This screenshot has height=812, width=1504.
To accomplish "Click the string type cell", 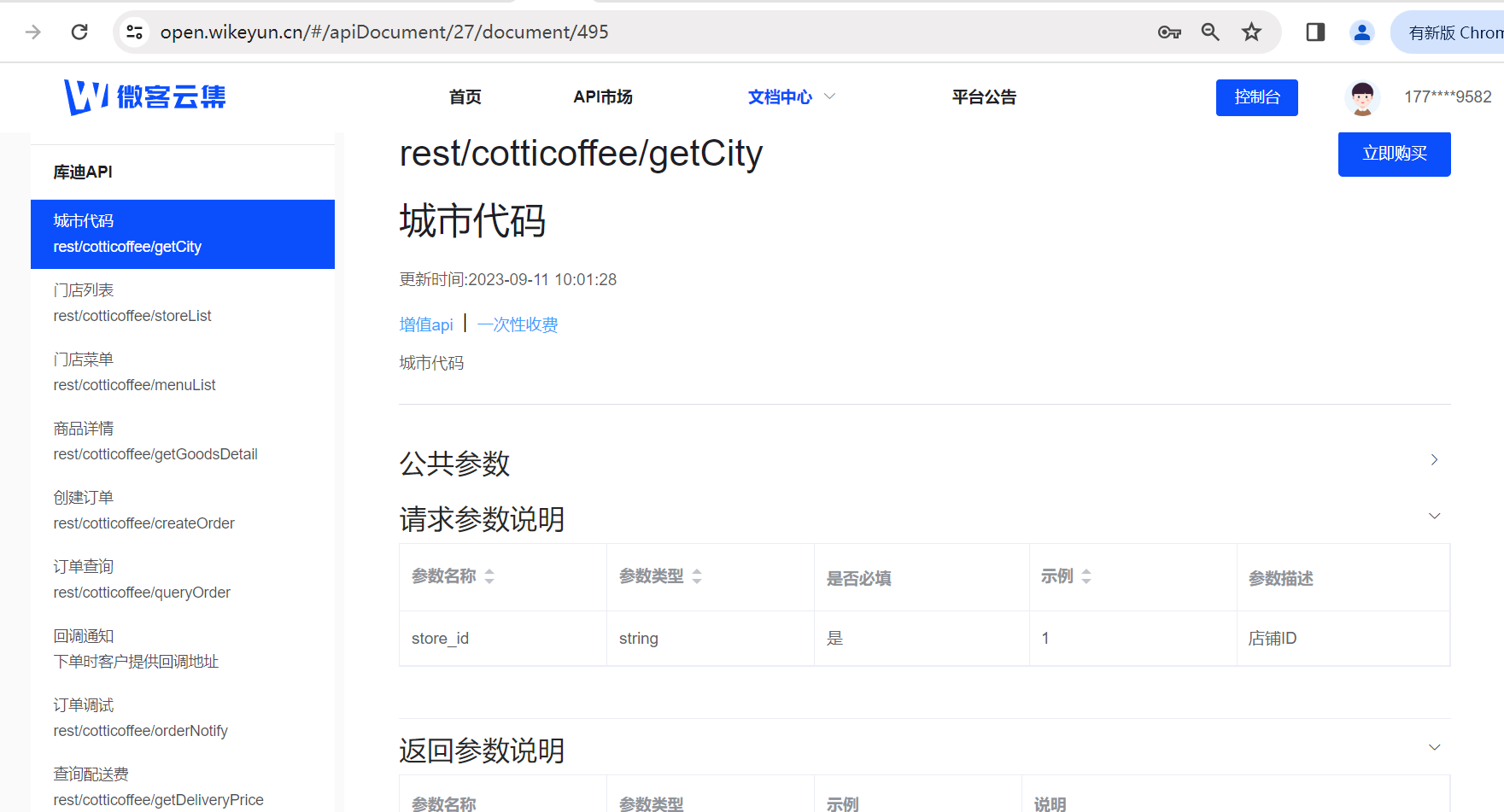I will [x=711, y=639].
